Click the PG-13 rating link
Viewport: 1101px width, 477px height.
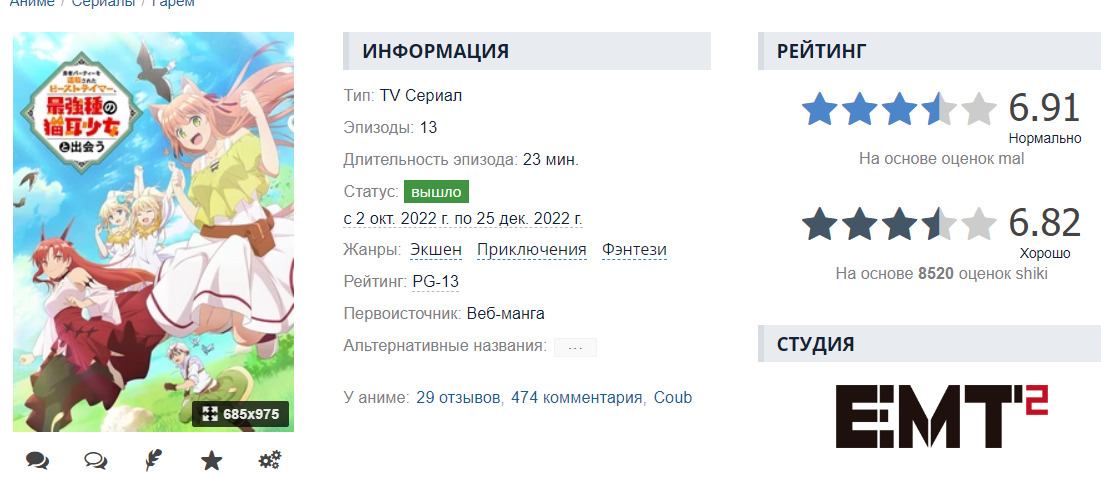(435, 282)
